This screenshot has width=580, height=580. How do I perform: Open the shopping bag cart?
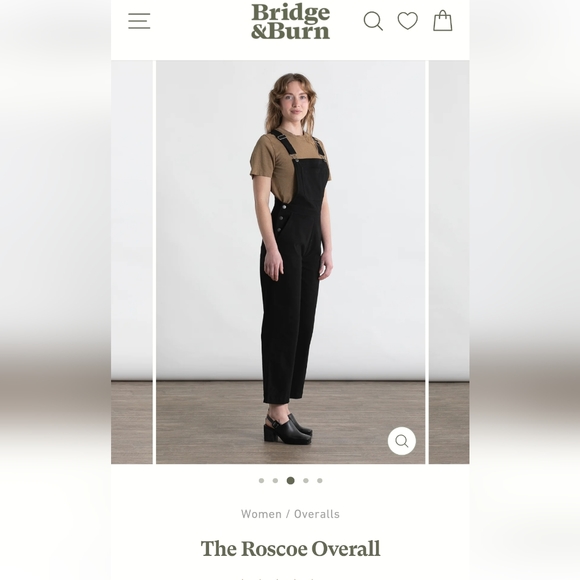pyautogui.click(x=443, y=20)
